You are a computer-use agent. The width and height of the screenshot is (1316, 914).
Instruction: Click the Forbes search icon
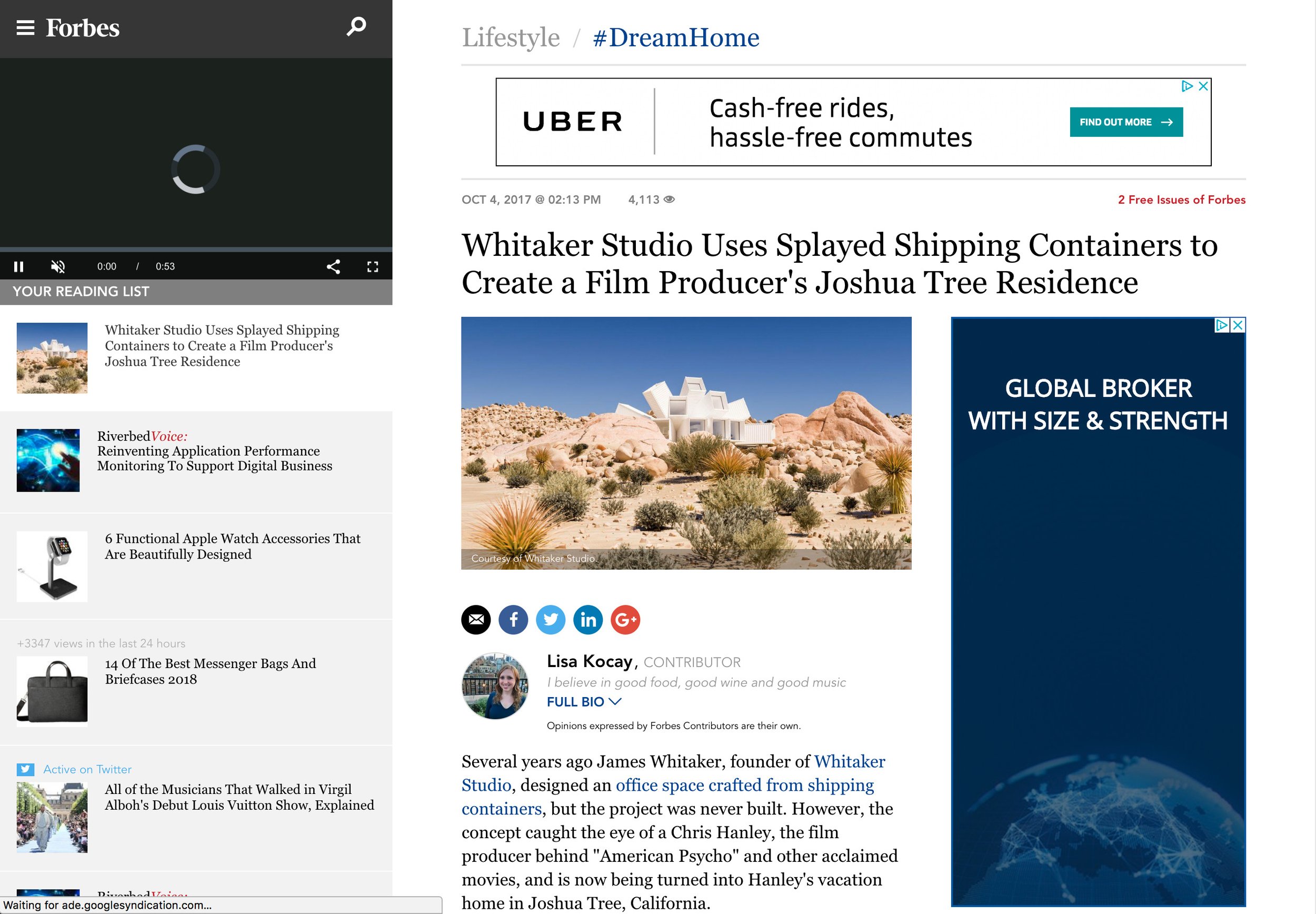356,26
